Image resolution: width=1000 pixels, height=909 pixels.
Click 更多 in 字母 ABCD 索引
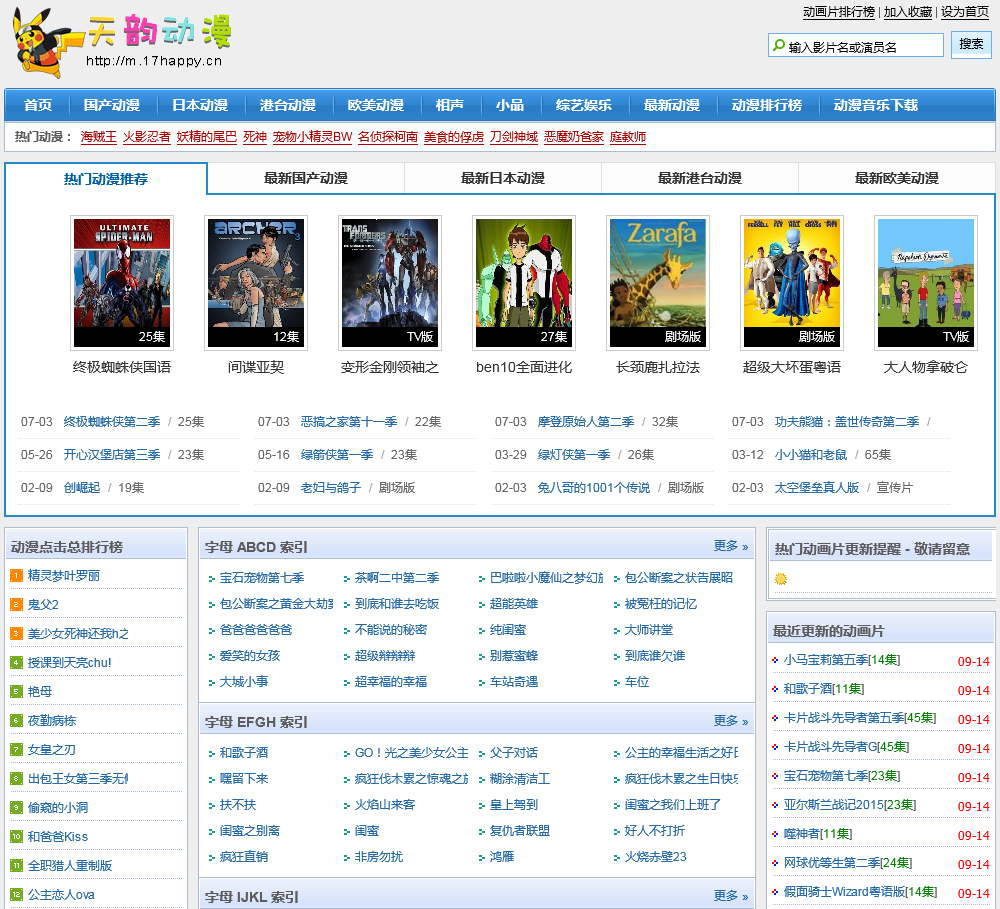[x=730, y=546]
